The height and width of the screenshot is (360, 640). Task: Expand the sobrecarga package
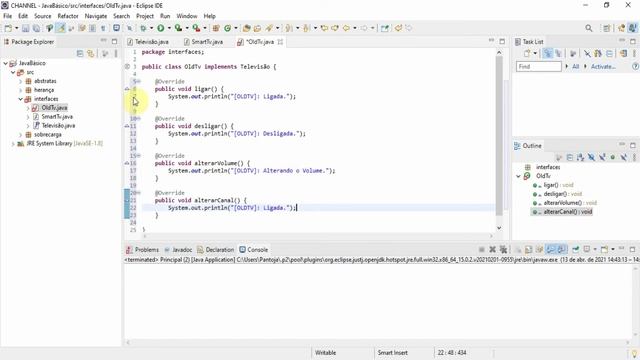tap(20, 135)
